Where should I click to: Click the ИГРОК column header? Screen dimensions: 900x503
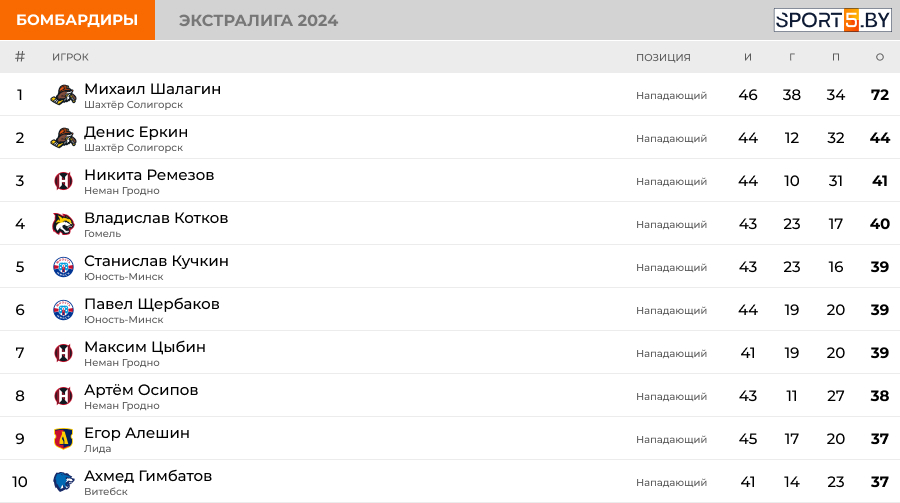pos(70,57)
